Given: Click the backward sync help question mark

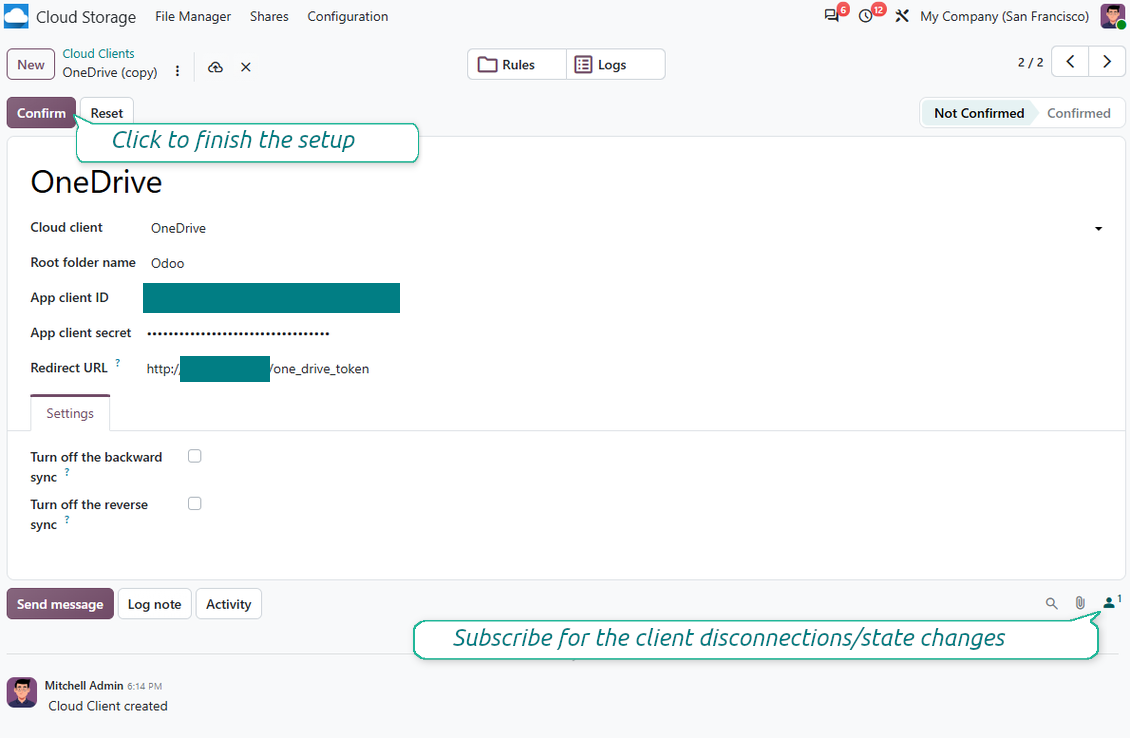Looking at the screenshot, I should (67, 472).
